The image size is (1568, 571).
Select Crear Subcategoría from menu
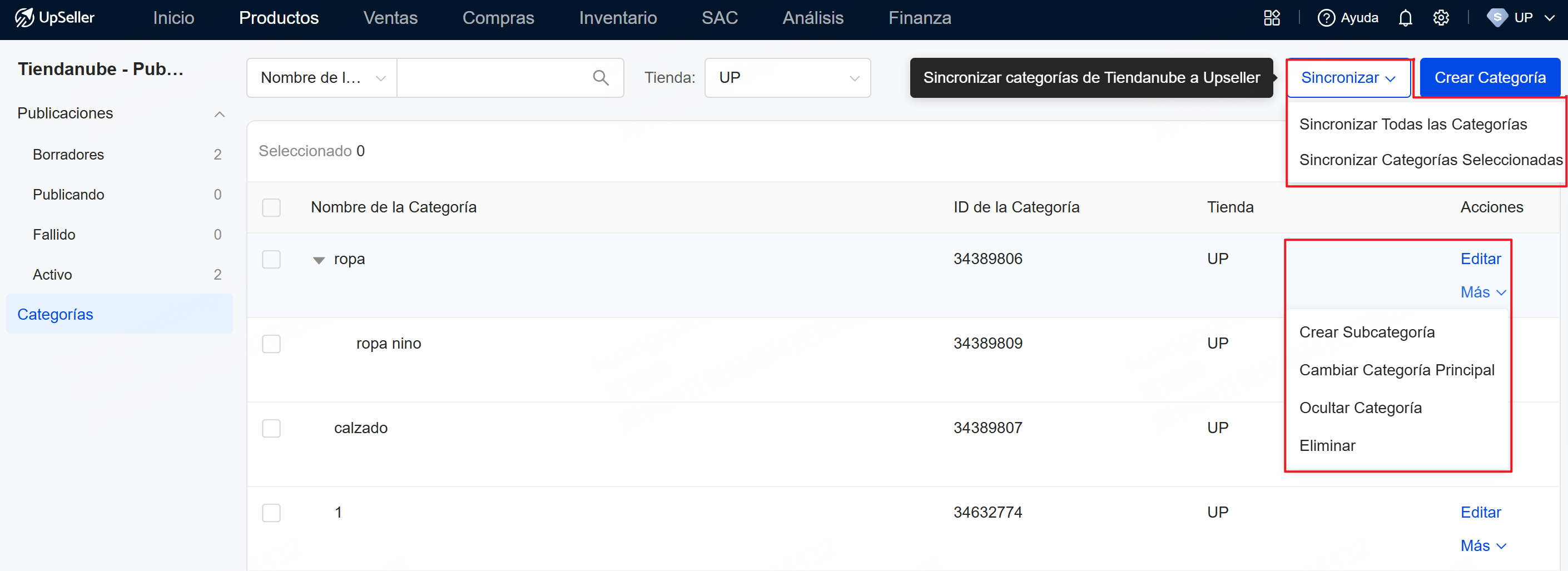(1367, 332)
